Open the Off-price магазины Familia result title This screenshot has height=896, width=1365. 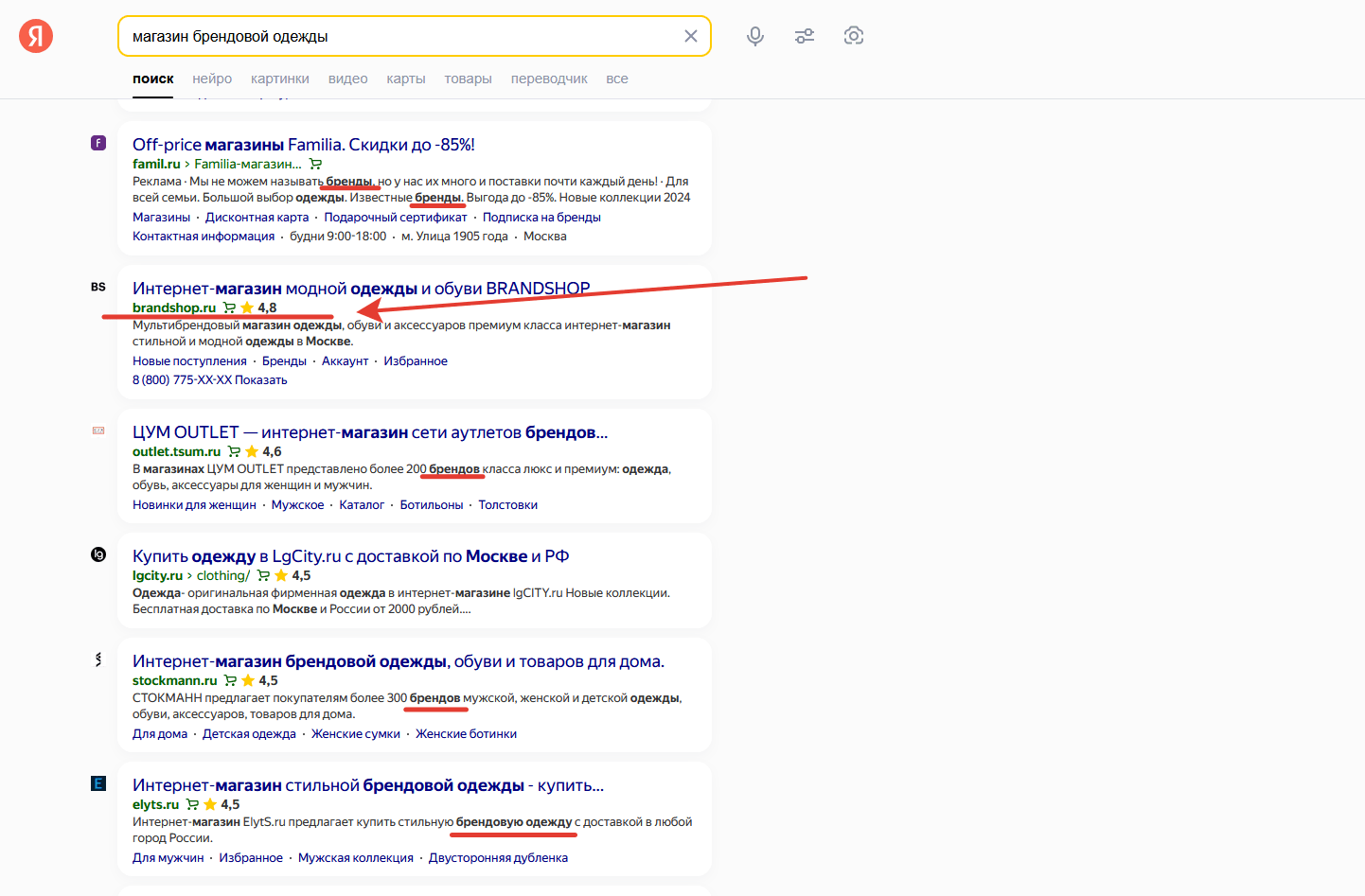click(x=304, y=145)
